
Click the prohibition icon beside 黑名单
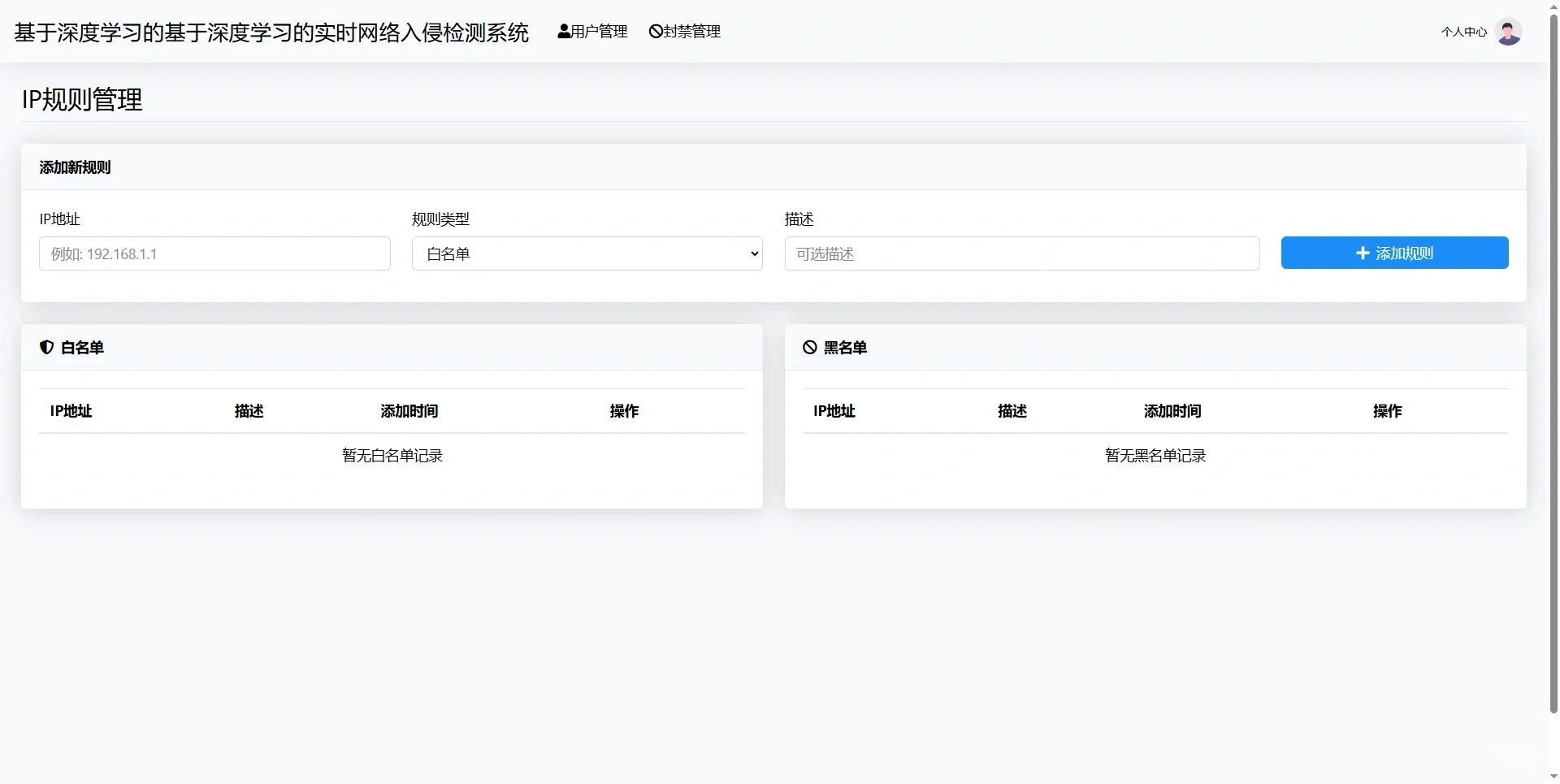(x=809, y=347)
